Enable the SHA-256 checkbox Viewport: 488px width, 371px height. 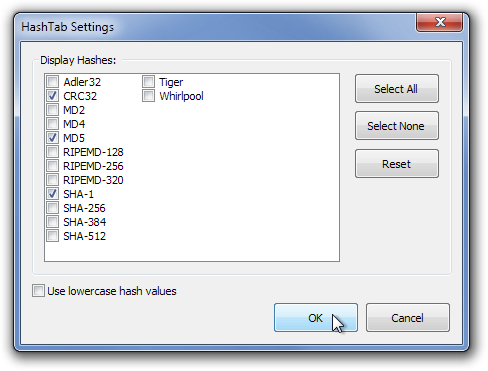point(52,208)
